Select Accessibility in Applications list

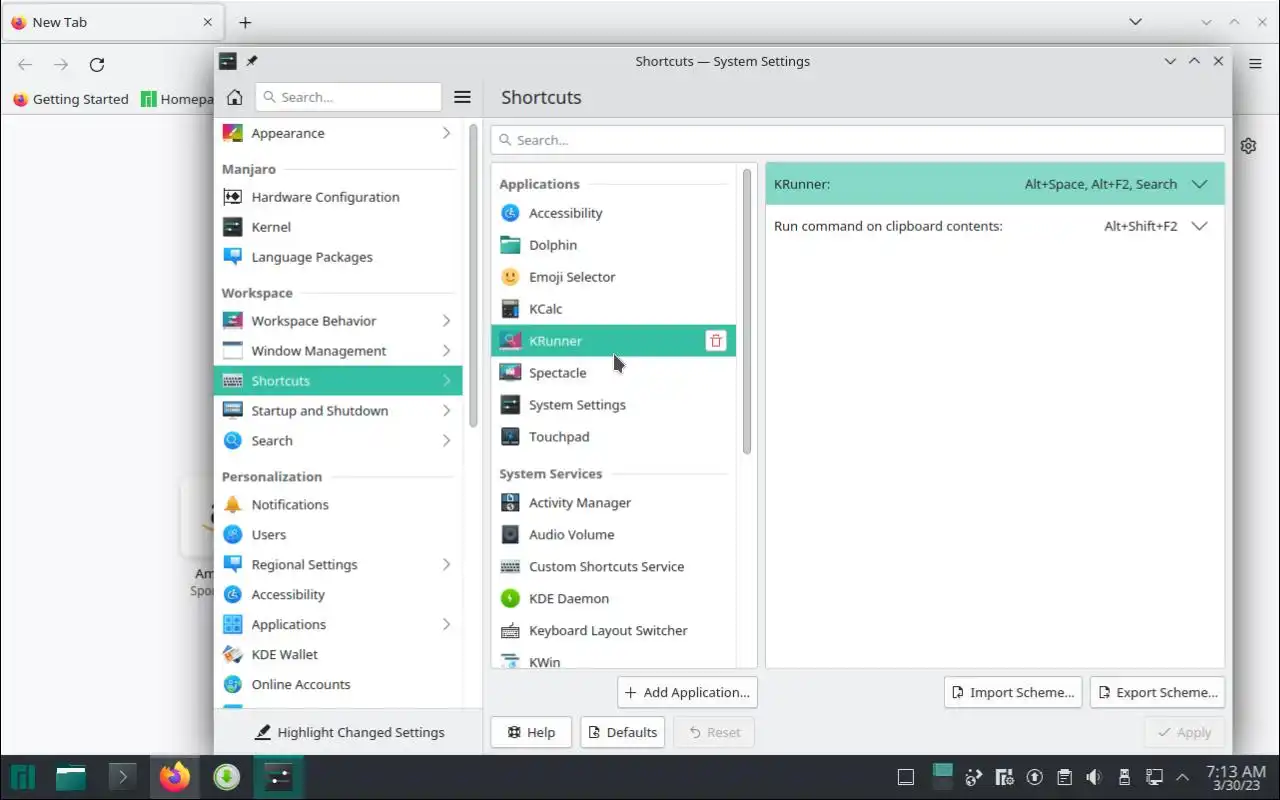(613, 213)
